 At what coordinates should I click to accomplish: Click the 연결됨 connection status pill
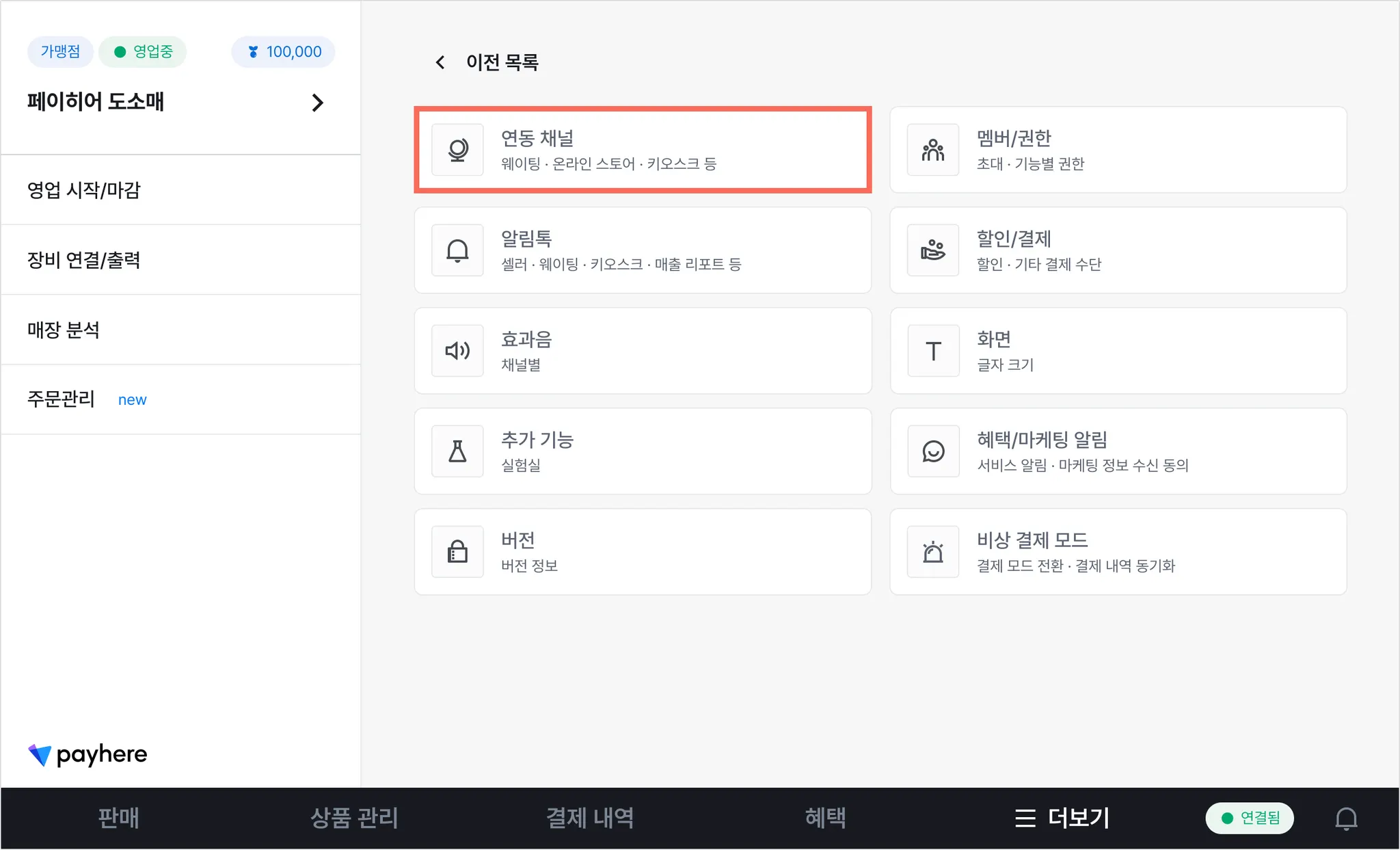click(1250, 818)
